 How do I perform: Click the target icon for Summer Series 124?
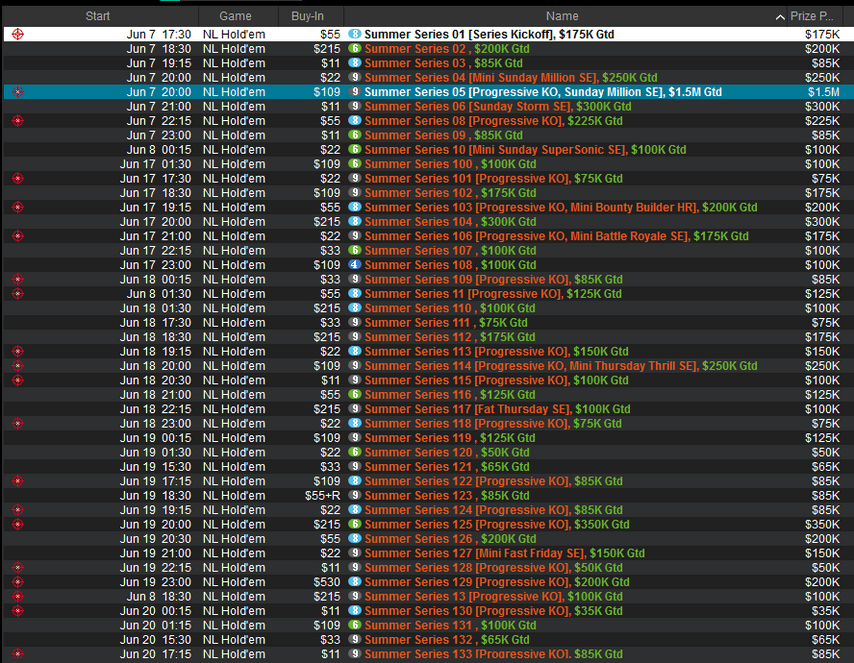click(x=18, y=510)
